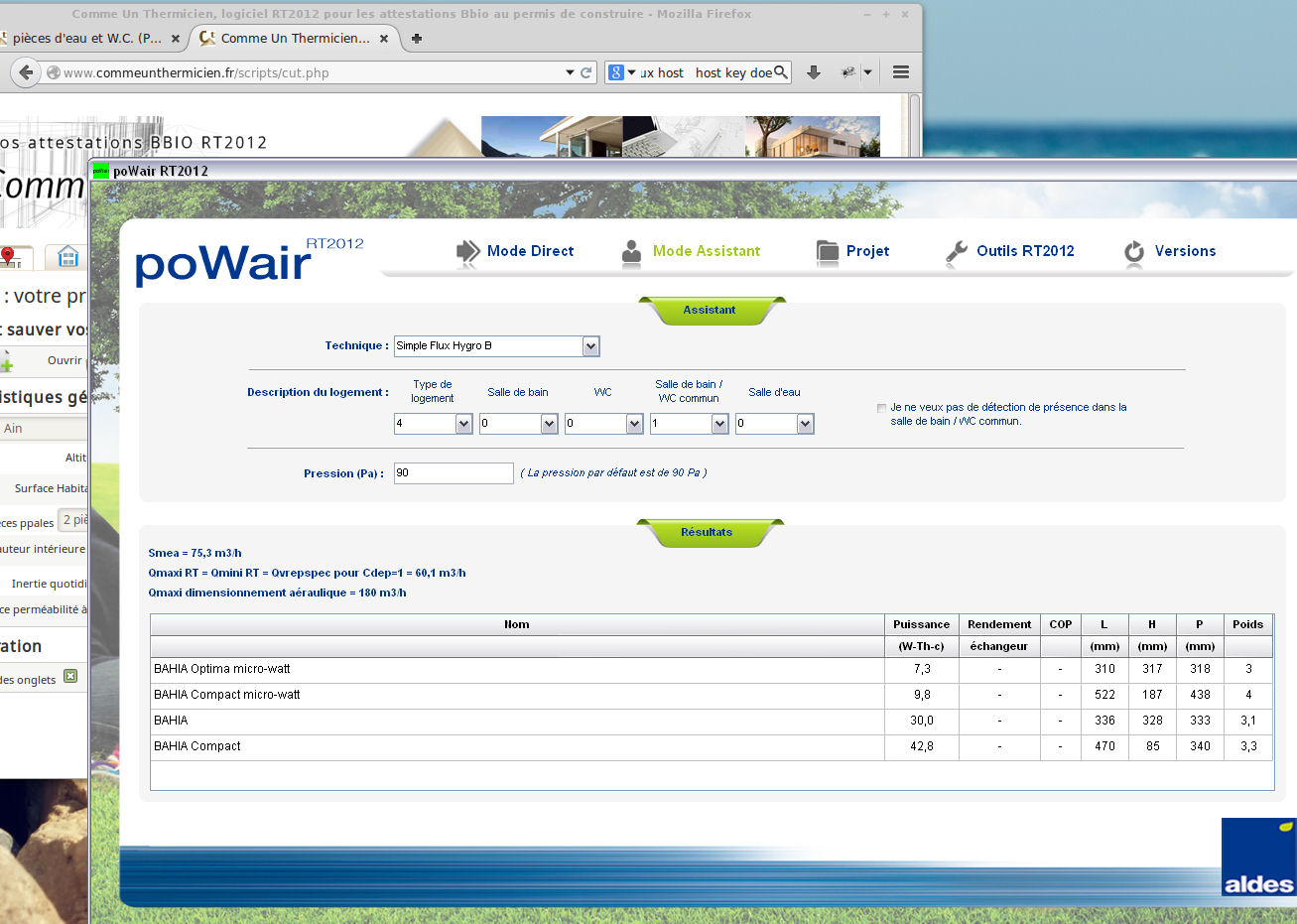Viewport: 1297px width, 924px height.
Task: Click the 'Smea = 75,3 m3/h' result line
Action: (195, 553)
